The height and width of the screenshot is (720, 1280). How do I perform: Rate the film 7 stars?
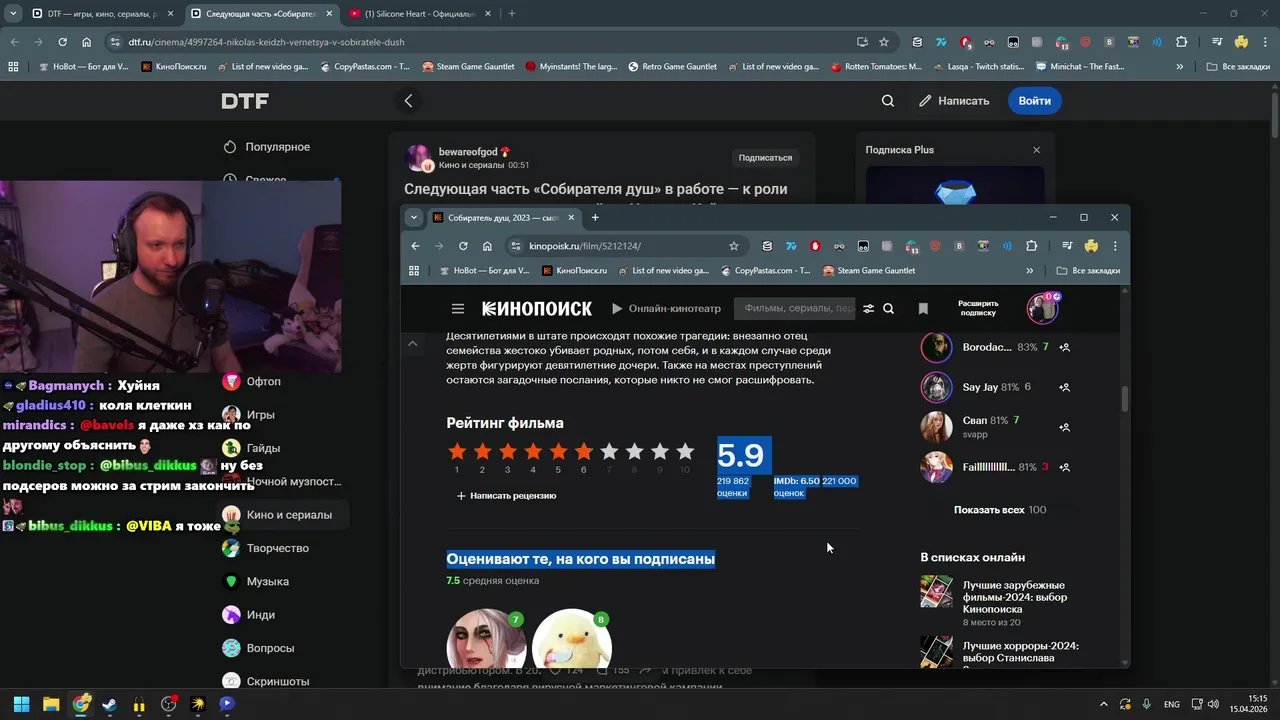click(608, 452)
